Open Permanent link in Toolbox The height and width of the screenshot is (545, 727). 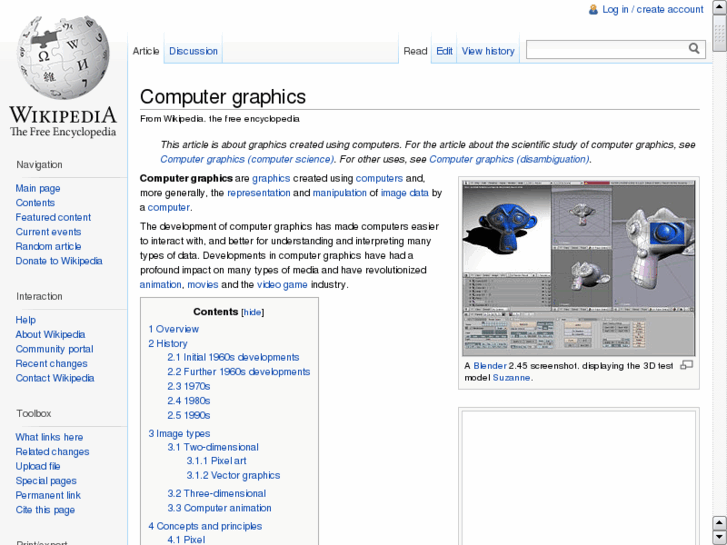(48, 495)
